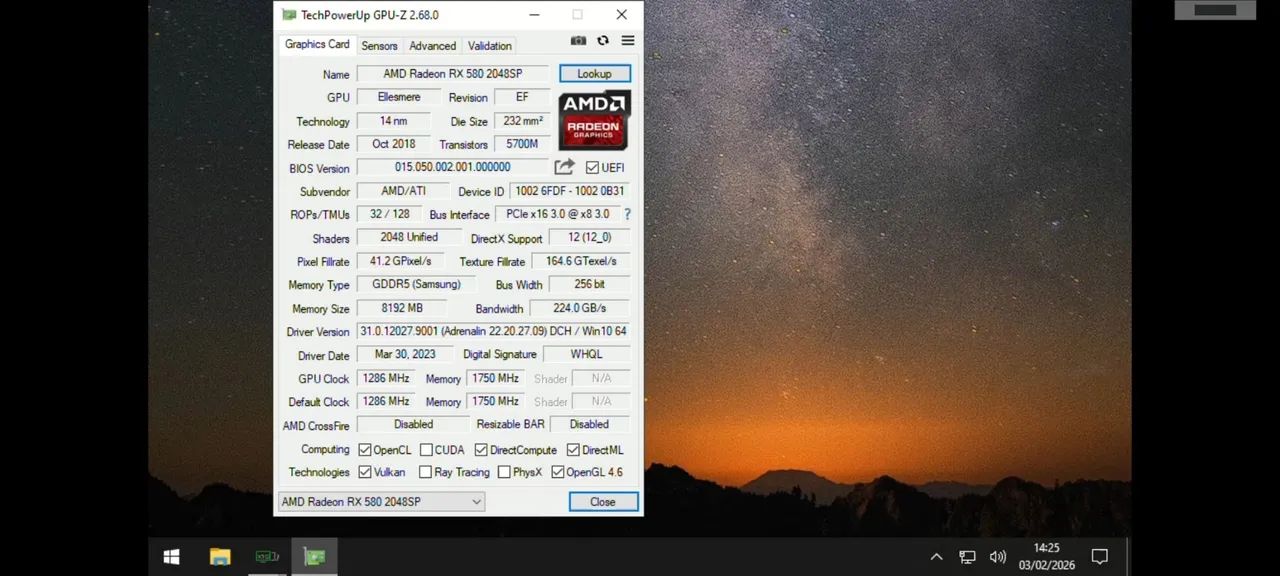Image resolution: width=1280 pixels, height=576 pixels.
Task: Open File Explorer from the taskbar
Action: pos(220,557)
